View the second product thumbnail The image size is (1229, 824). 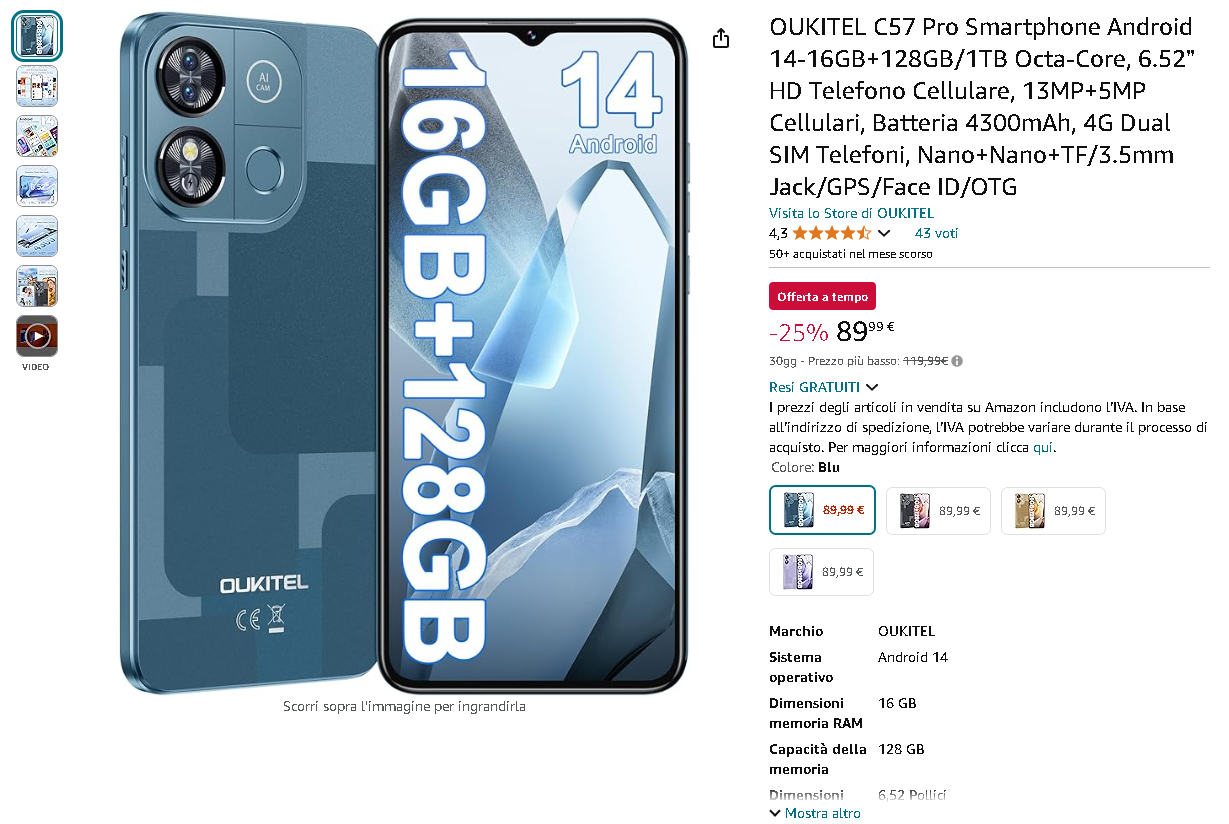[37, 86]
